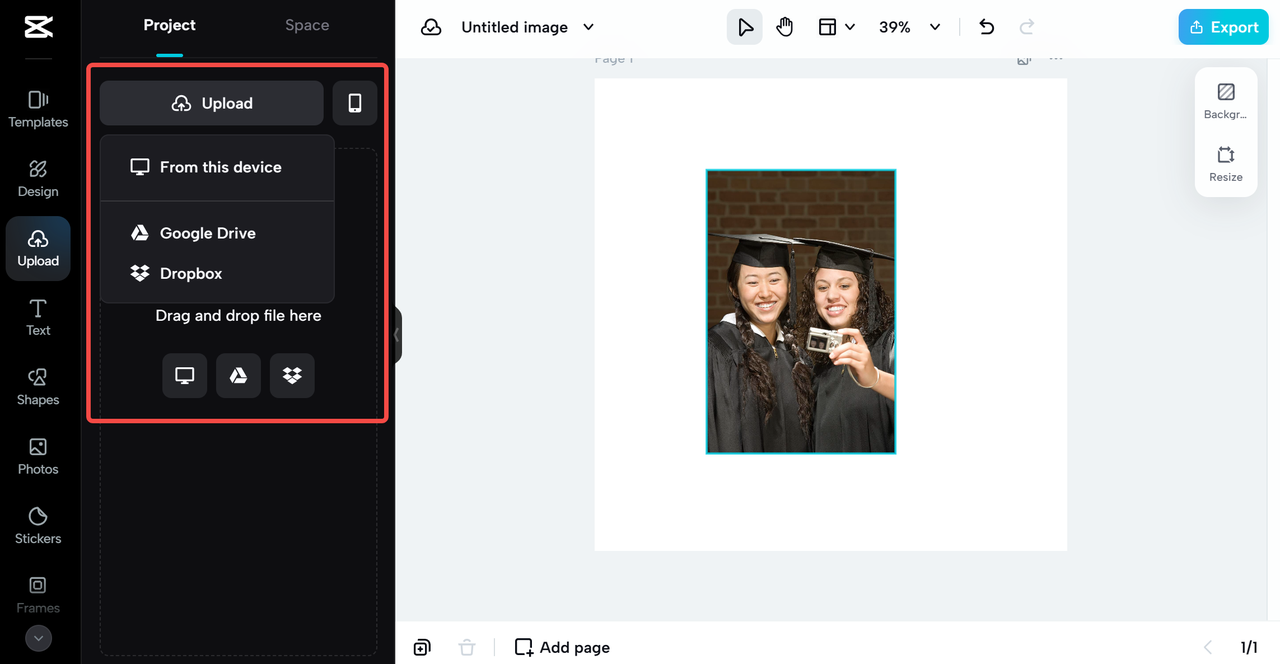This screenshot has width=1280, height=664.
Task: Open the Frames panel
Action: tap(38, 594)
